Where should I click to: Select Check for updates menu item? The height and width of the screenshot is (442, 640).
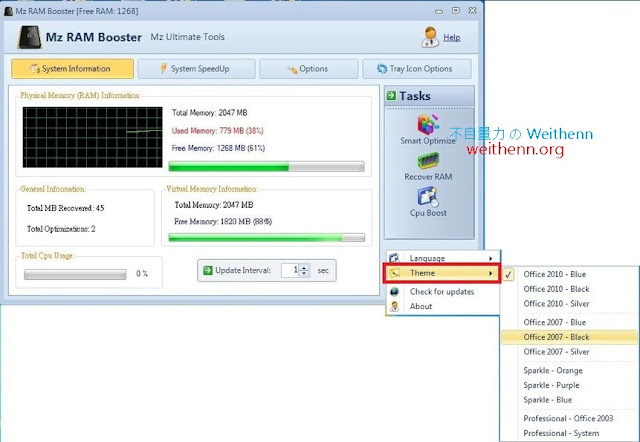point(443,291)
